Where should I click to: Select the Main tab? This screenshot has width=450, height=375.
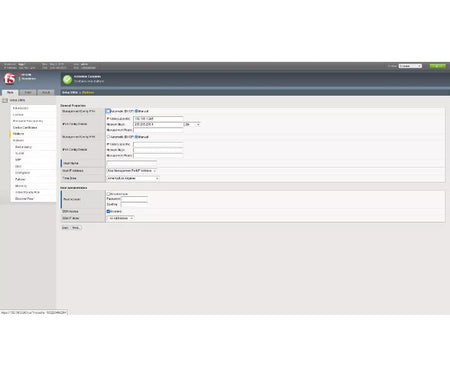pos(10,92)
